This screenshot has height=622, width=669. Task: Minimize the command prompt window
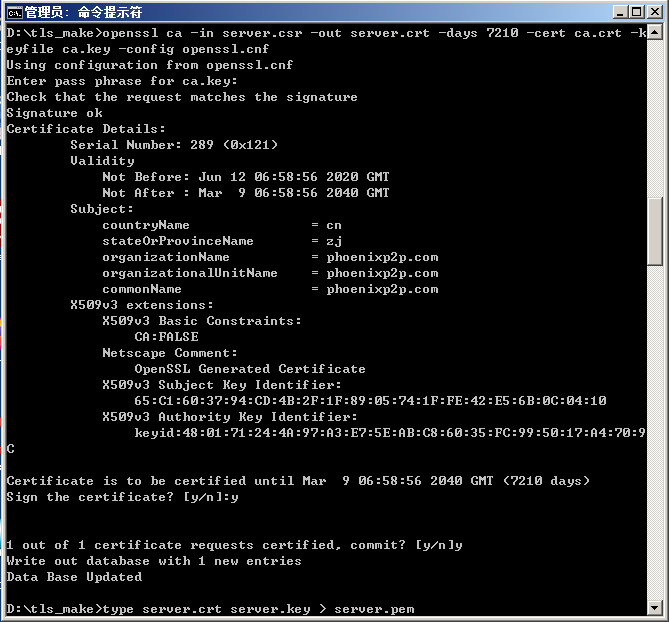coord(620,12)
